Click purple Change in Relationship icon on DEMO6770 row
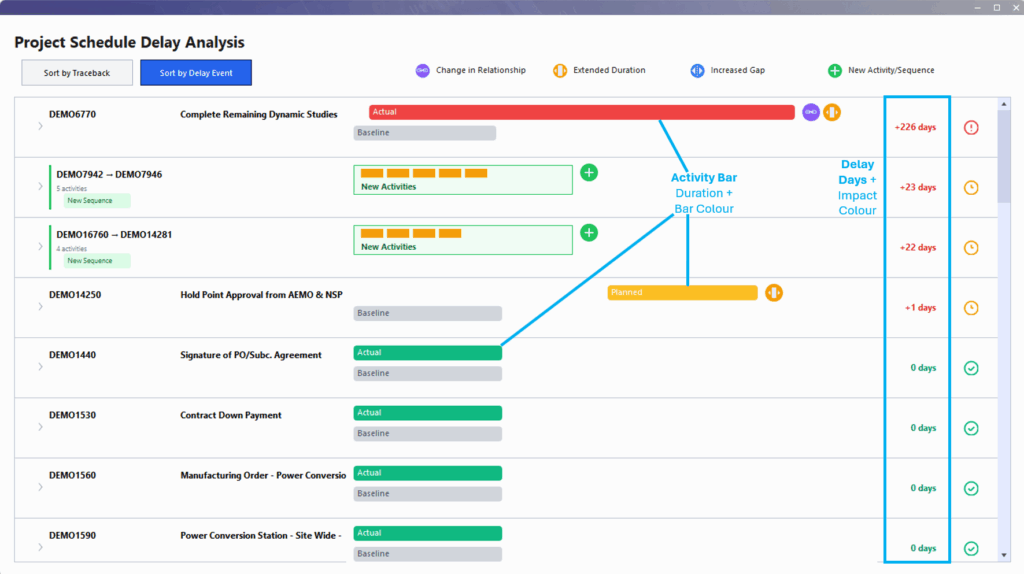The width and height of the screenshot is (1024, 574). coord(811,112)
